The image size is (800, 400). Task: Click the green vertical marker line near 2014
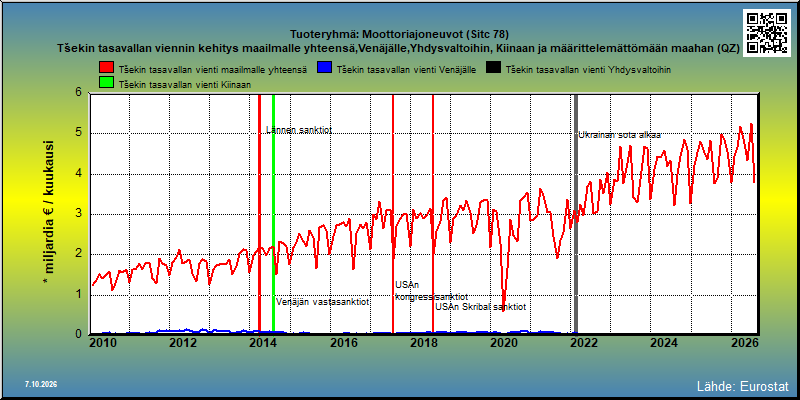(x=273, y=213)
